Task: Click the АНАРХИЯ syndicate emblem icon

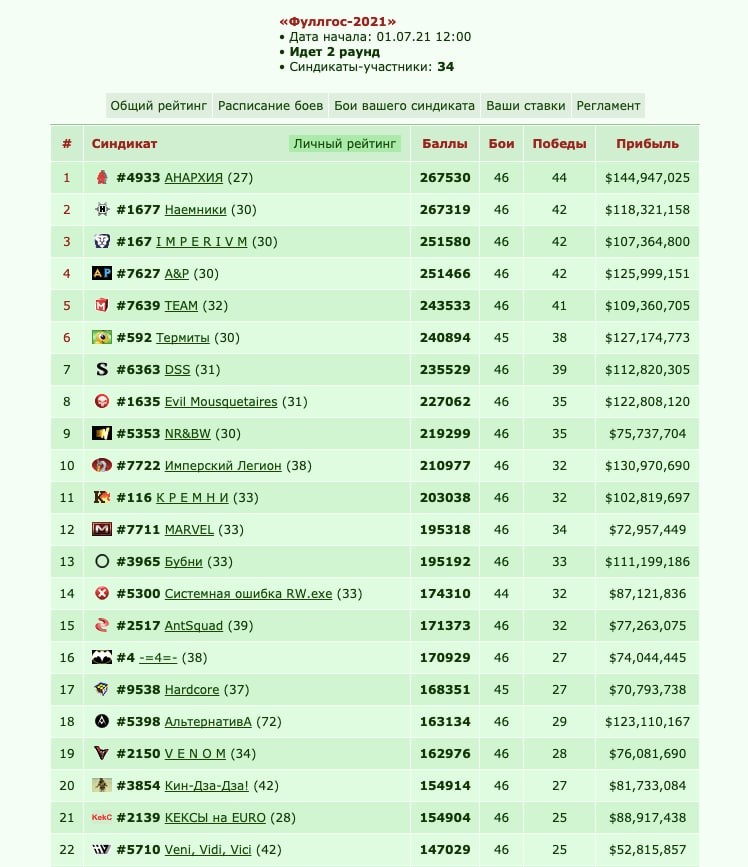Action: (x=102, y=177)
